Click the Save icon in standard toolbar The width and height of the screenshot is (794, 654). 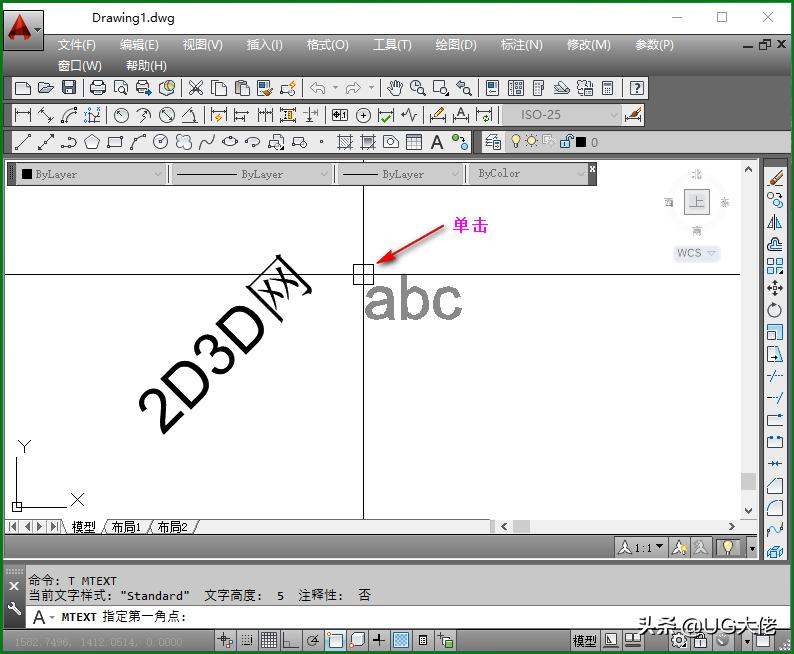pos(69,88)
